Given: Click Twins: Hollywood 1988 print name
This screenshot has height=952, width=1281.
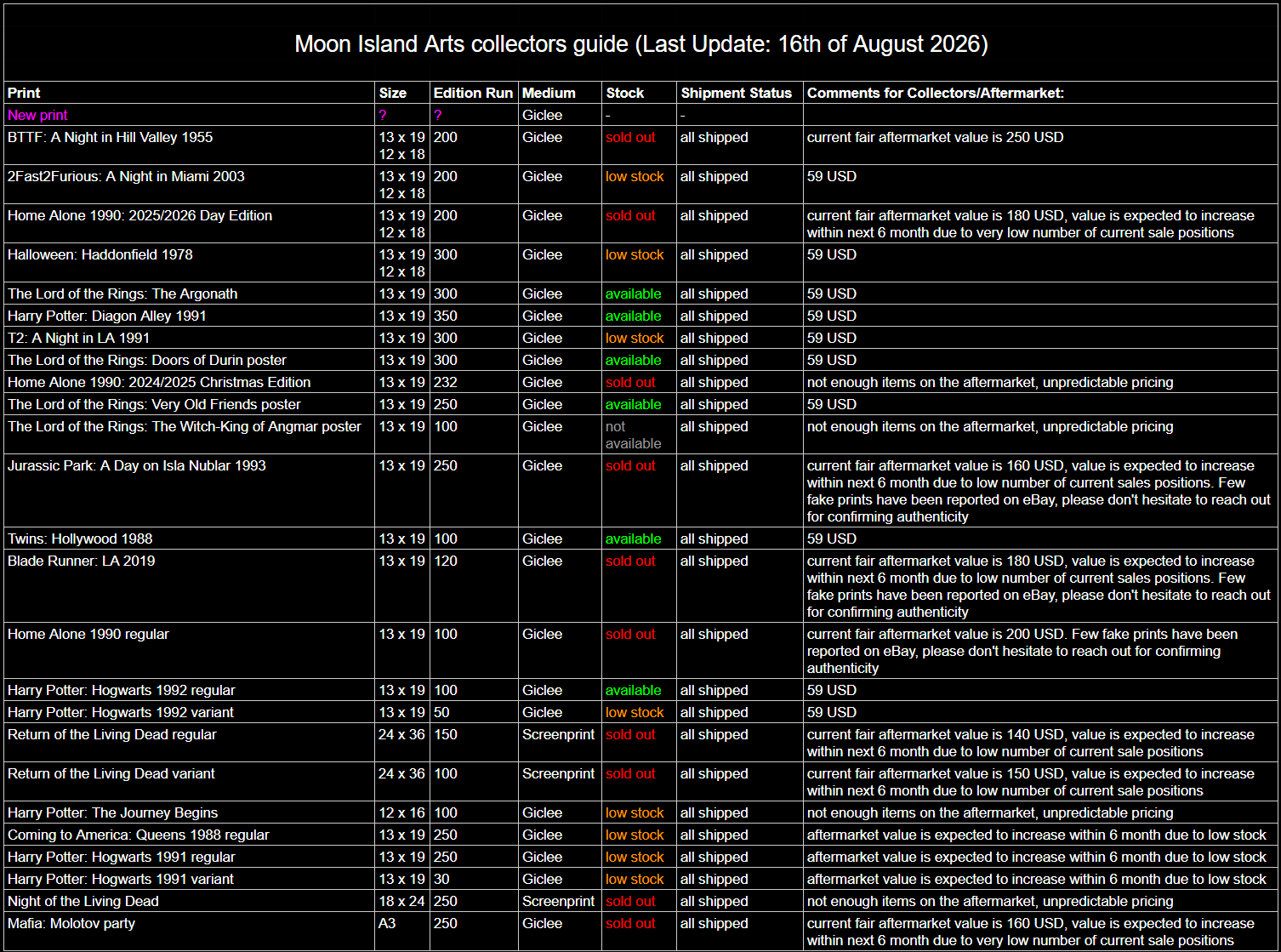Looking at the screenshot, I should (x=80, y=539).
